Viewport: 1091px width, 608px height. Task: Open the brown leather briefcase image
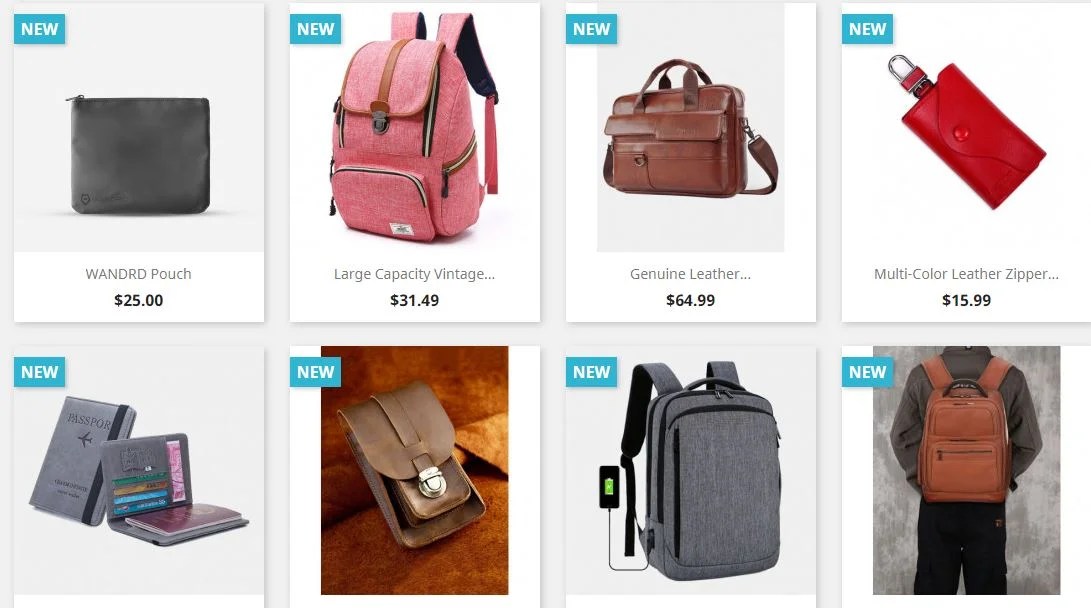tap(690, 127)
